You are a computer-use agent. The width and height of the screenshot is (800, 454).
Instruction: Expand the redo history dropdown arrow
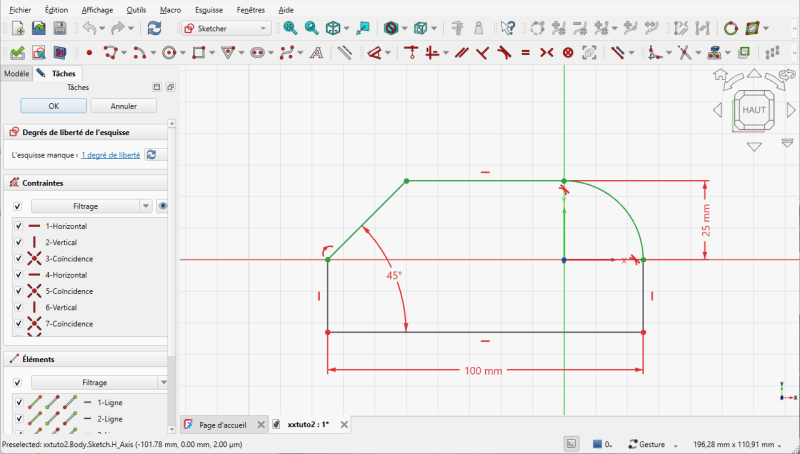point(131,28)
